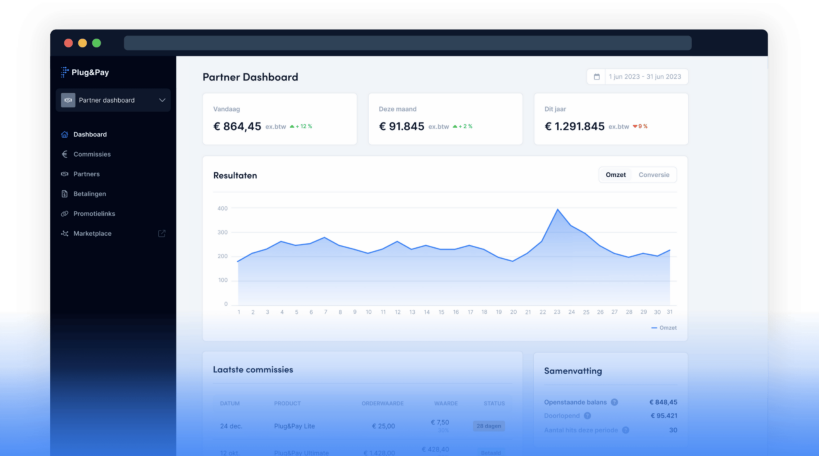Click the browser address bar

pyautogui.click(x=407, y=43)
